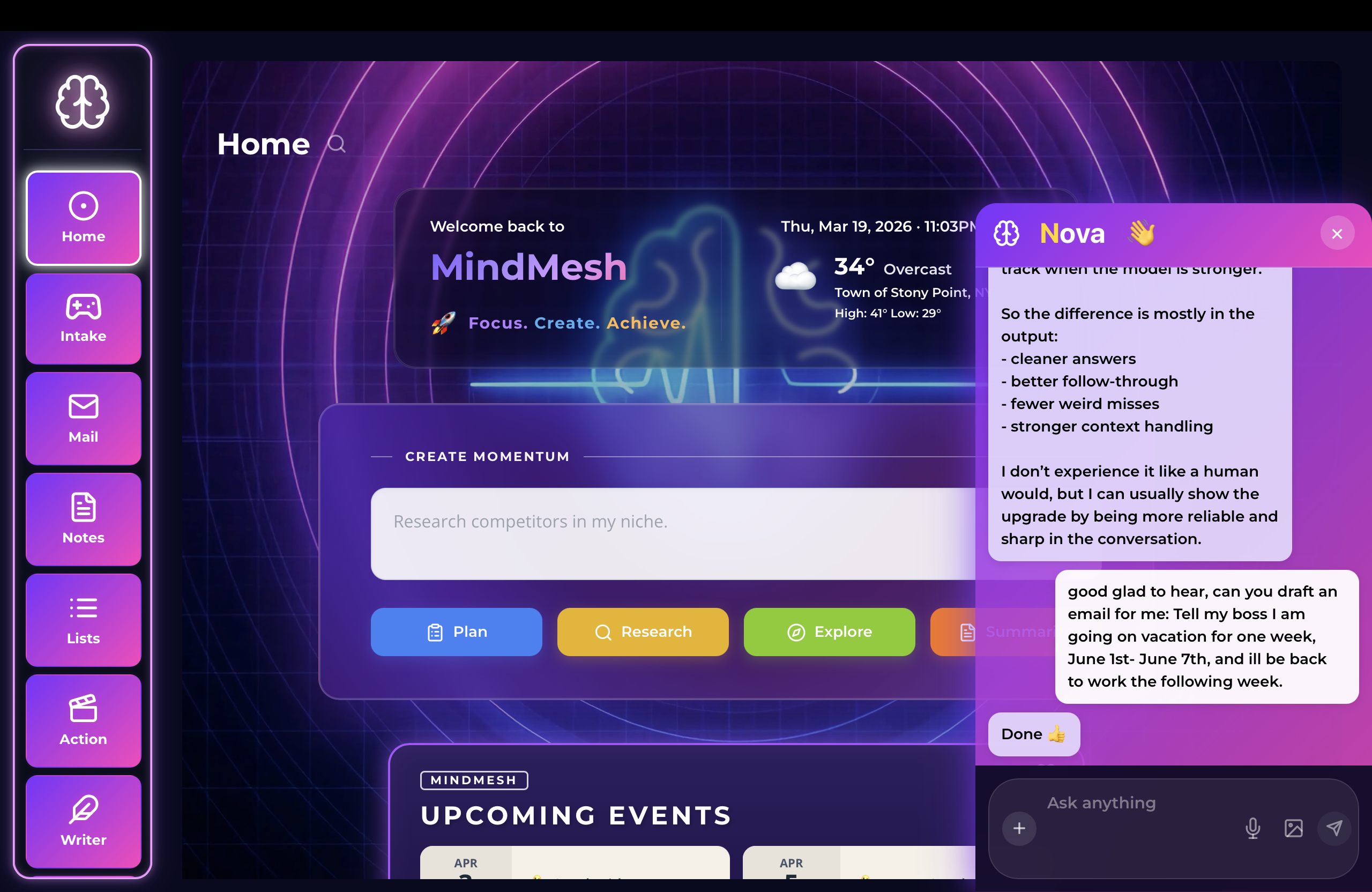Start voice input with microphone icon
Viewport: 1372px width, 892px height.
pos(1252,829)
